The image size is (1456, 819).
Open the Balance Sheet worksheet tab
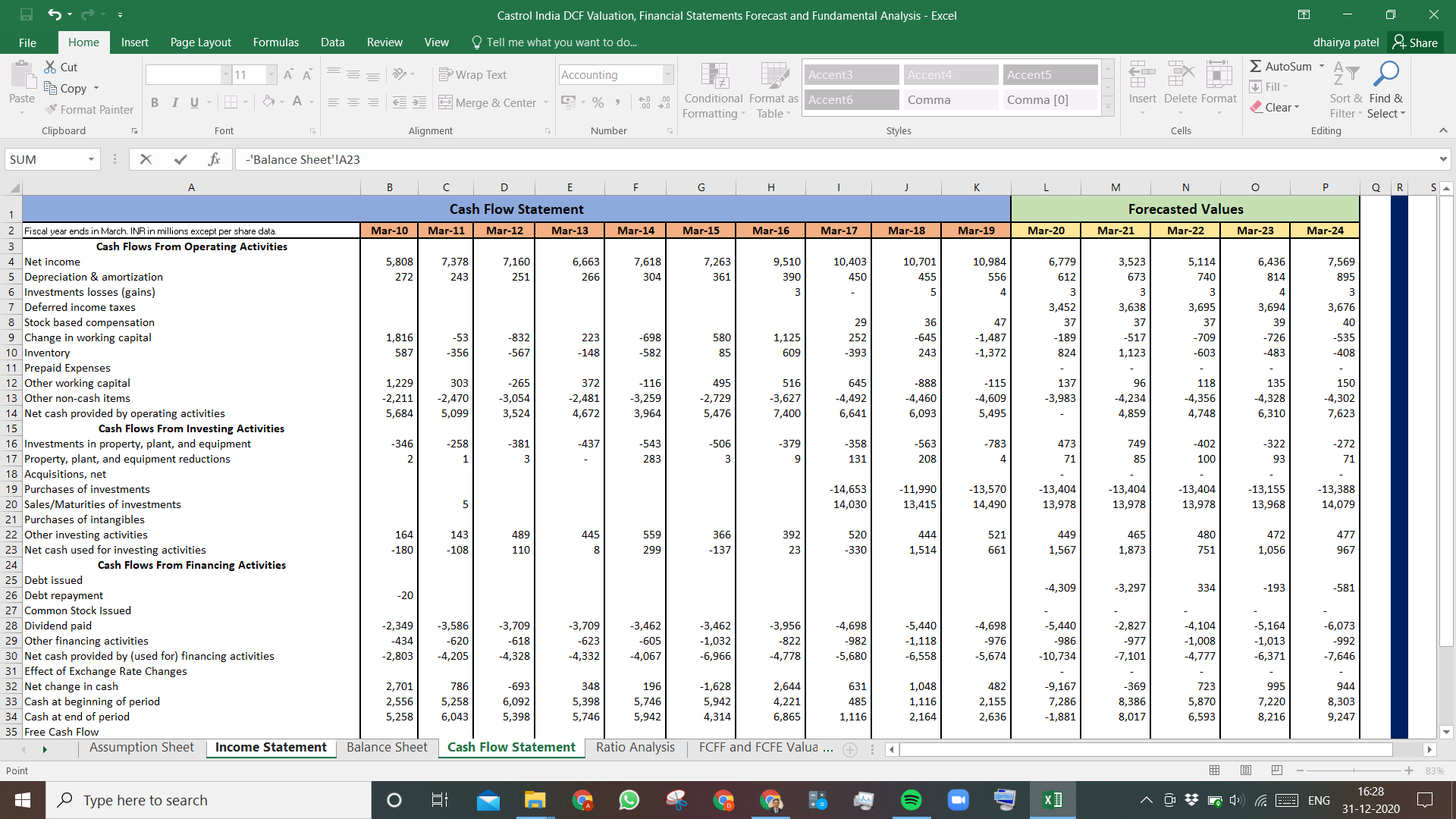point(387,748)
